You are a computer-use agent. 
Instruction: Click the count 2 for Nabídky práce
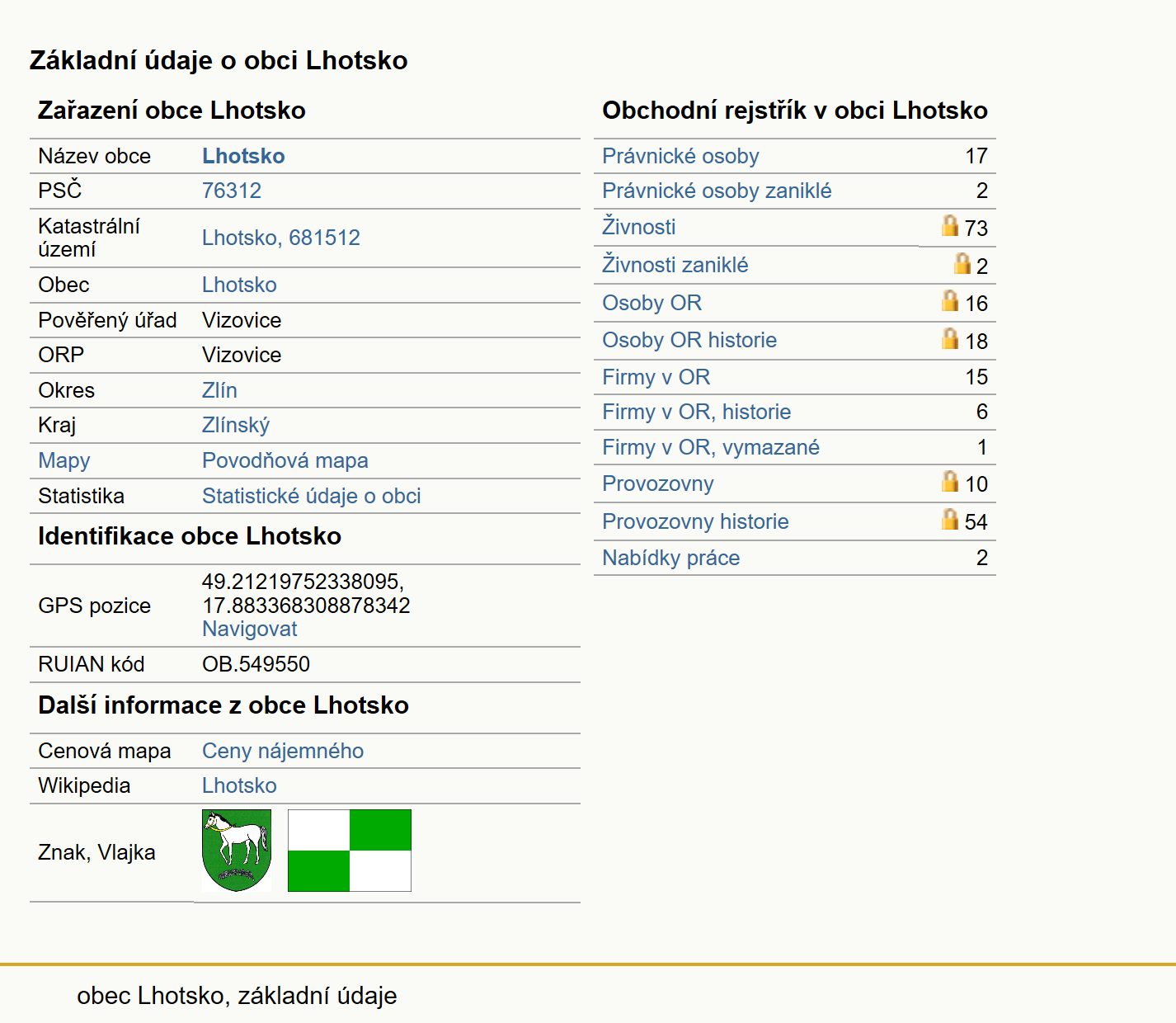(981, 558)
